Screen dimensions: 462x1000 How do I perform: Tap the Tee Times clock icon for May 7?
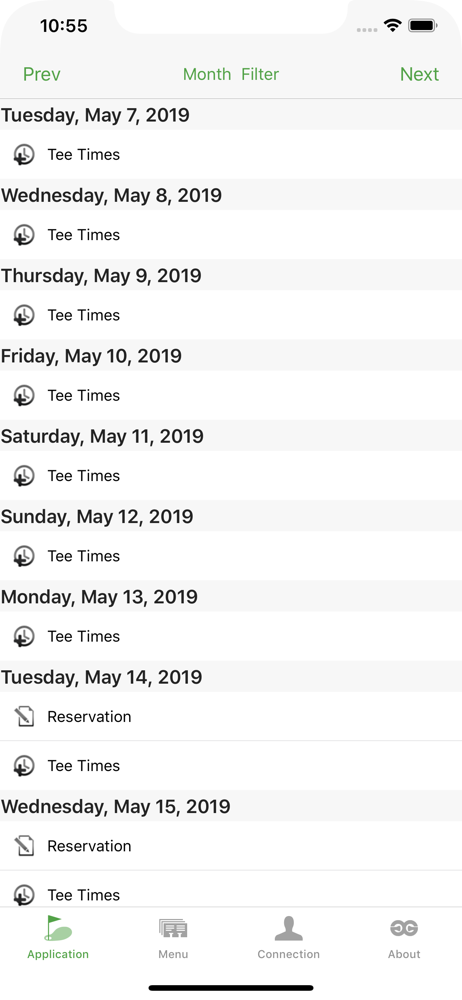tap(24, 154)
